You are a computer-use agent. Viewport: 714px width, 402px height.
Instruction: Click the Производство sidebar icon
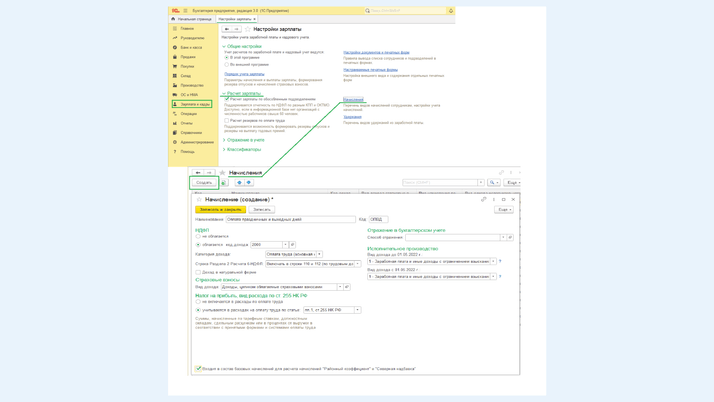[175, 85]
